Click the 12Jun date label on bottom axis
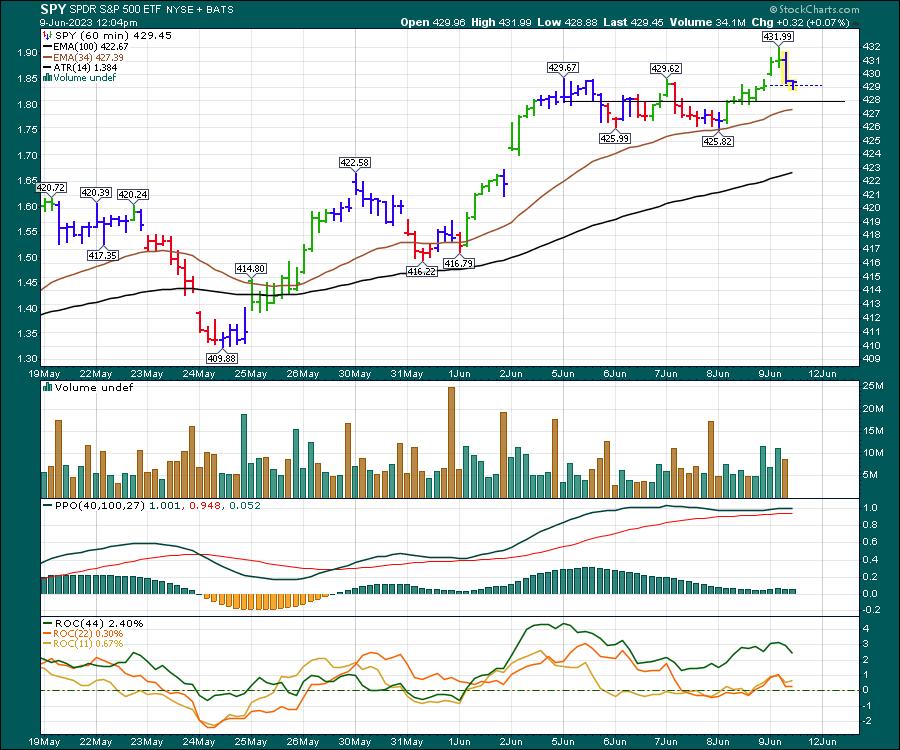The height and width of the screenshot is (750, 900). [822, 742]
